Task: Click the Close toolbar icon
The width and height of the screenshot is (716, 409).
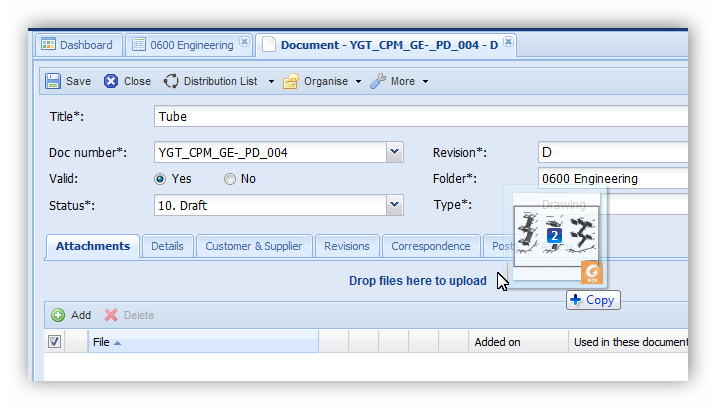Action: [x=111, y=81]
